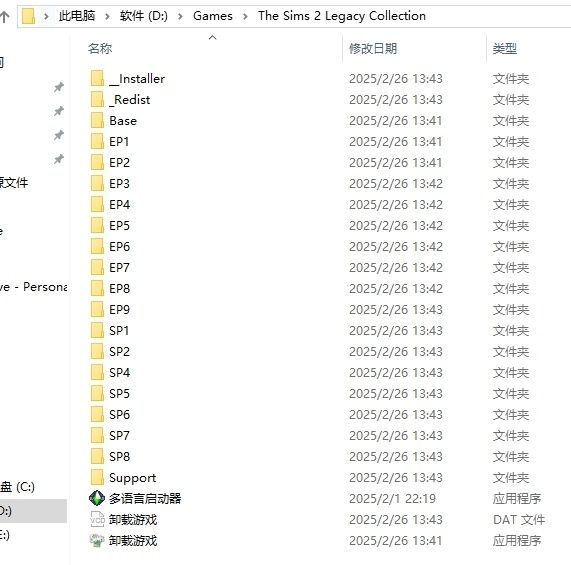
Task: Select the EP4 folder icon
Action: click(97, 205)
